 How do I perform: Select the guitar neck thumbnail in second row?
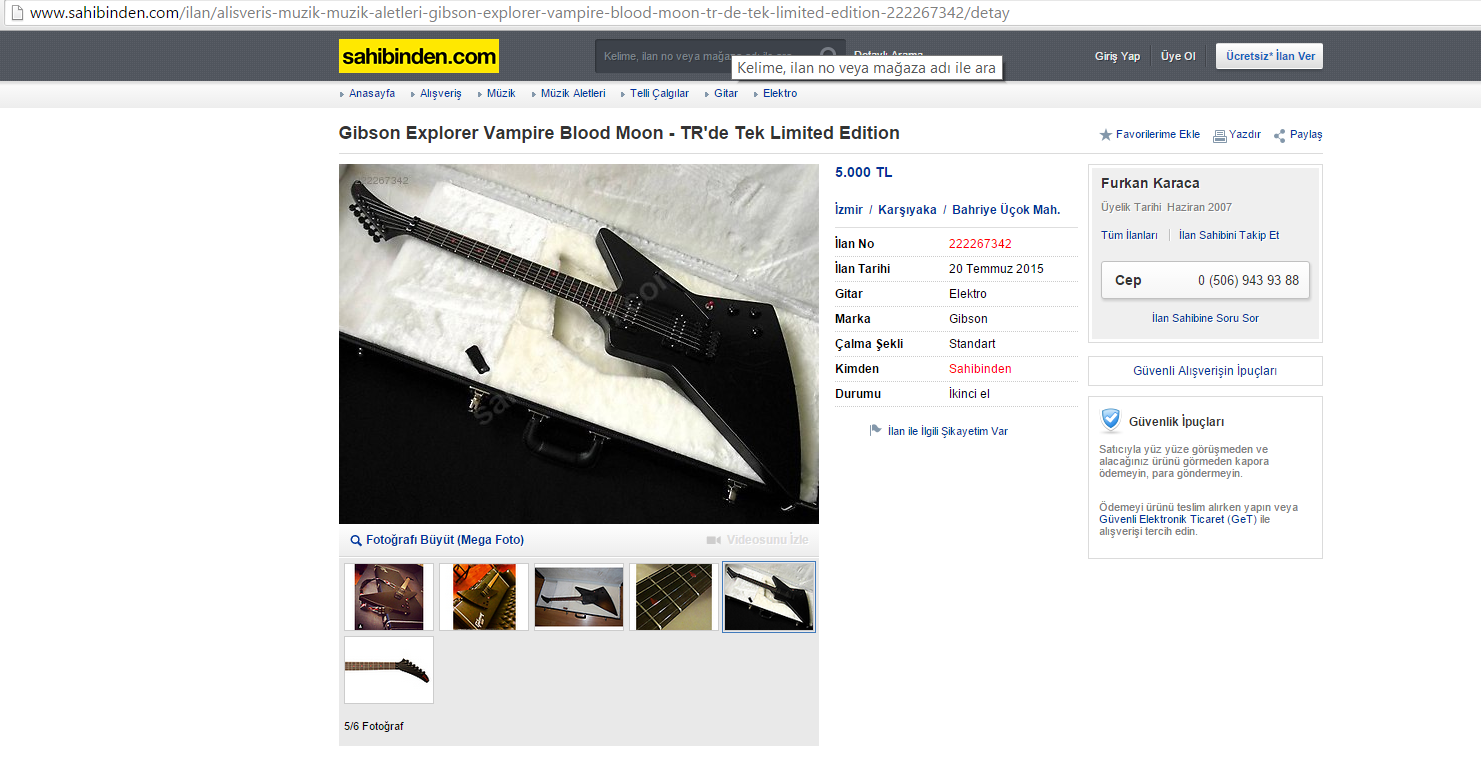389,670
